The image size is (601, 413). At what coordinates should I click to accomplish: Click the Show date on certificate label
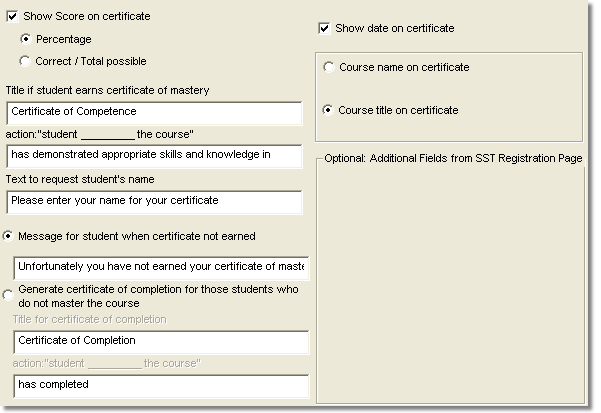tap(395, 28)
